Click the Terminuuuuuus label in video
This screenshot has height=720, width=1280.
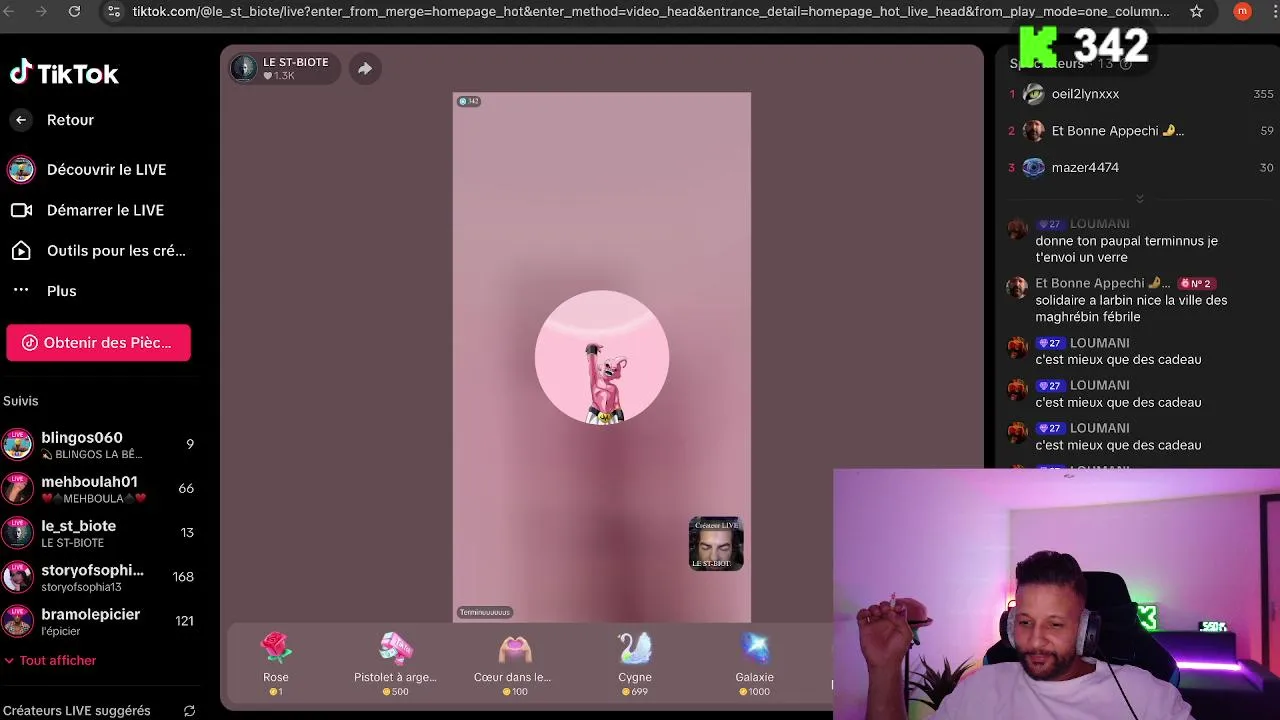pyautogui.click(x=484, y=612)
